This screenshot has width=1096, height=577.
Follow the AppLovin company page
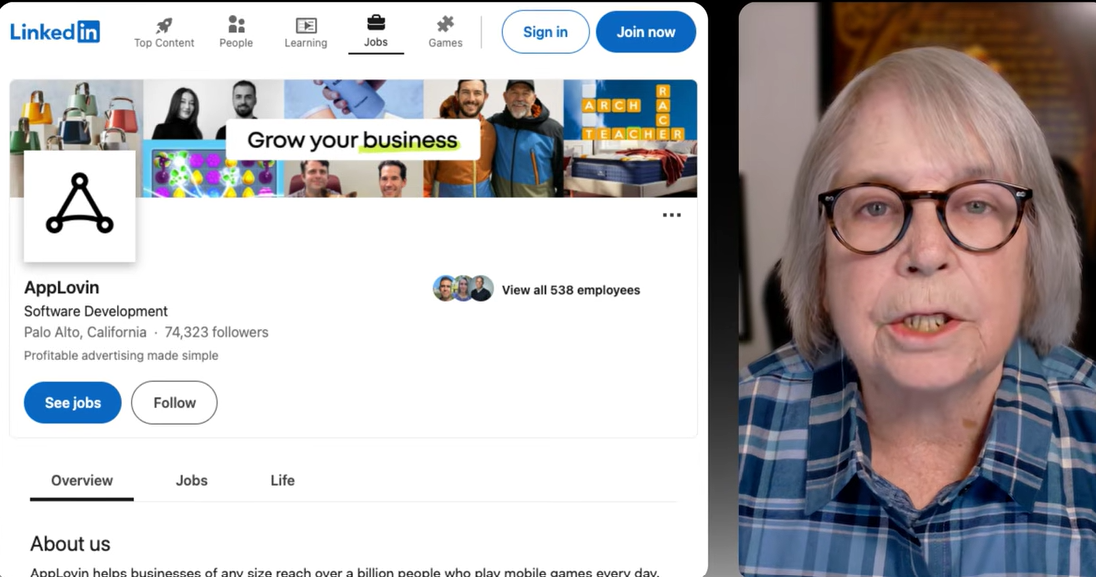[x=174, y=402]
